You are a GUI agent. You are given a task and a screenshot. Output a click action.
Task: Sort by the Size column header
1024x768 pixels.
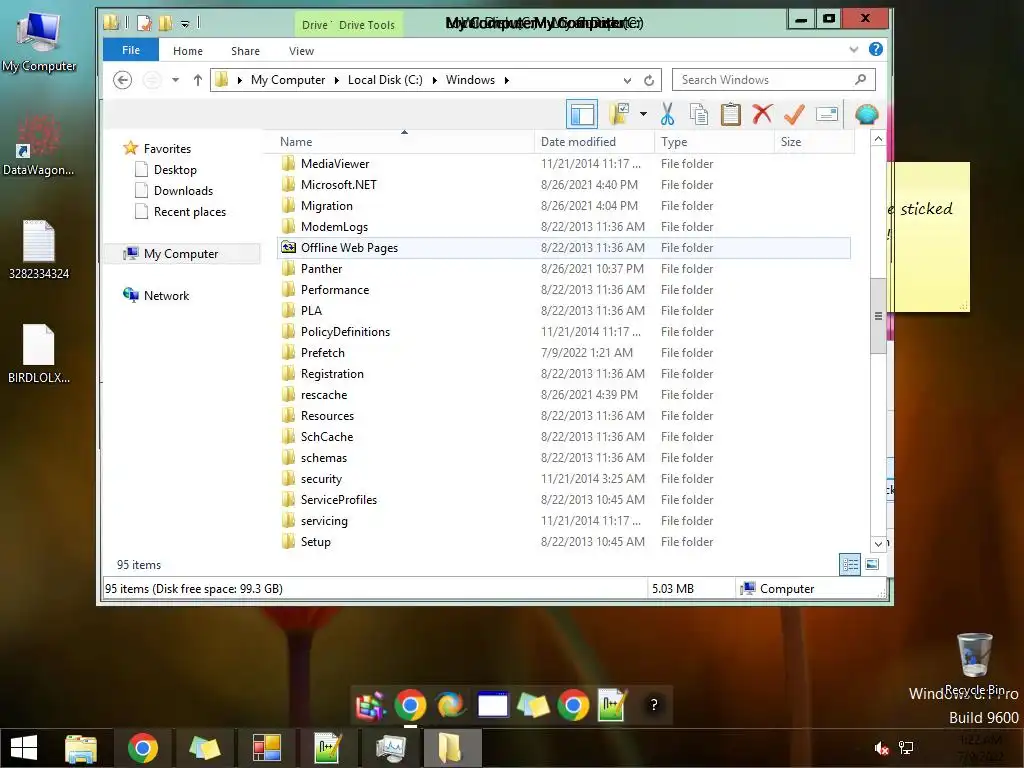point(814,142)
